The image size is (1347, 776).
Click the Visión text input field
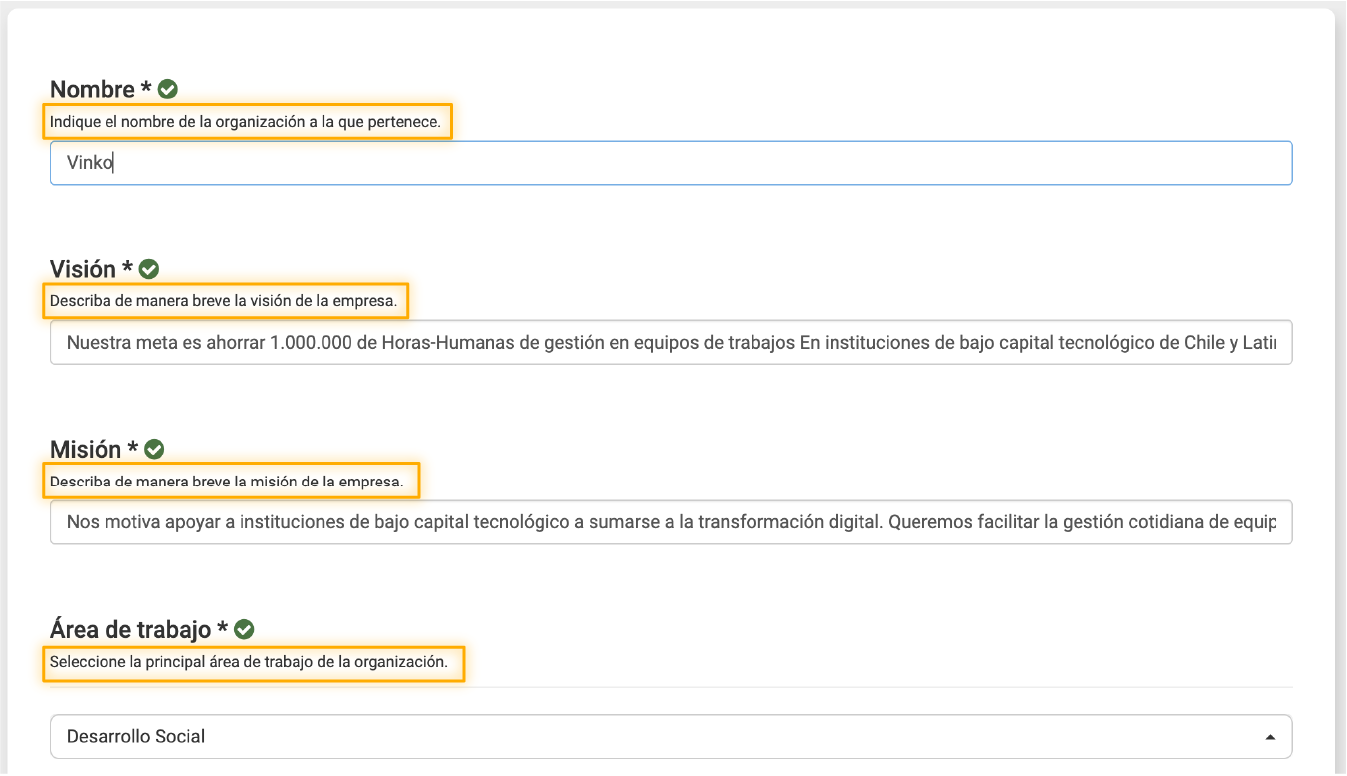point(671,342)
